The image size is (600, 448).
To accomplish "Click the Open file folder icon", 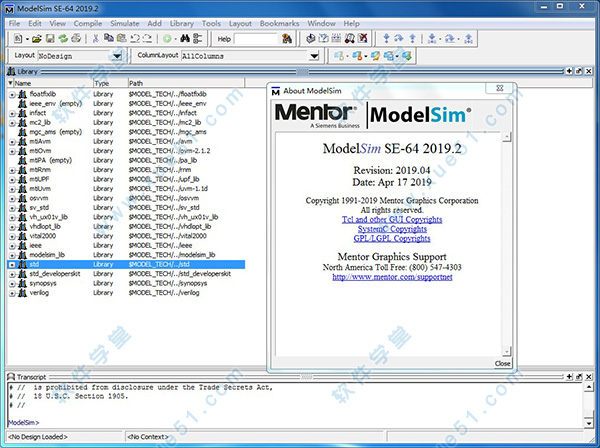I will coord(37,38).
